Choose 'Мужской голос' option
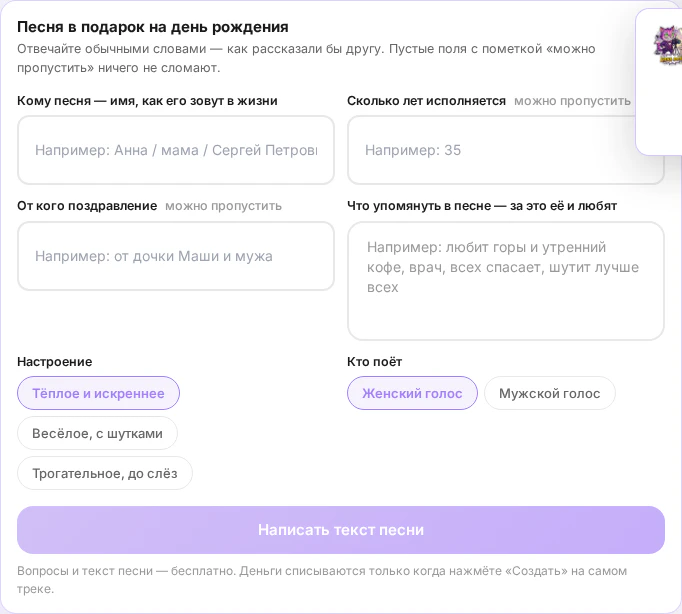 (x=550, y=393)
